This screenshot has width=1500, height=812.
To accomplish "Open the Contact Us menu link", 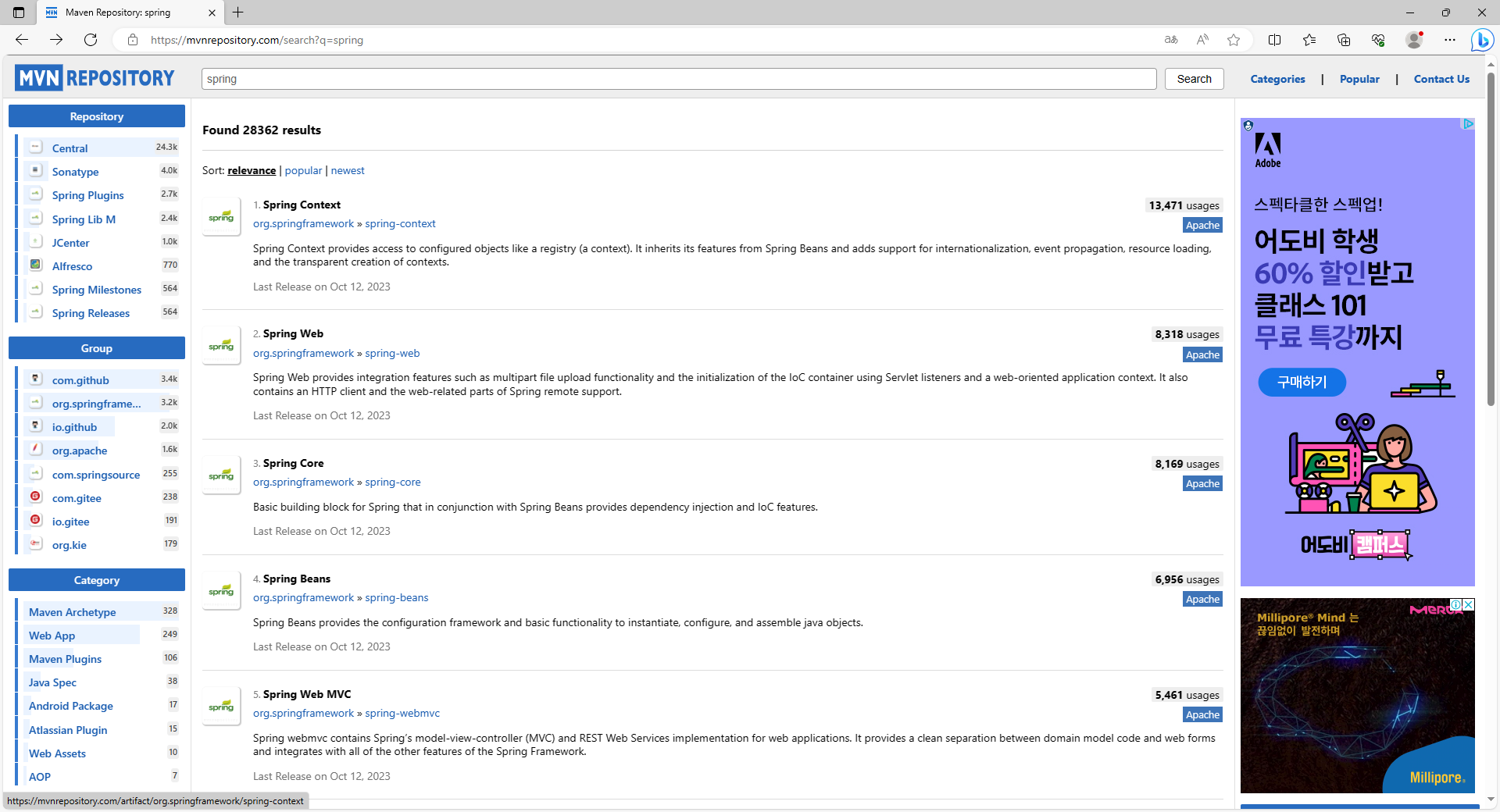I will pos(1441,79).
